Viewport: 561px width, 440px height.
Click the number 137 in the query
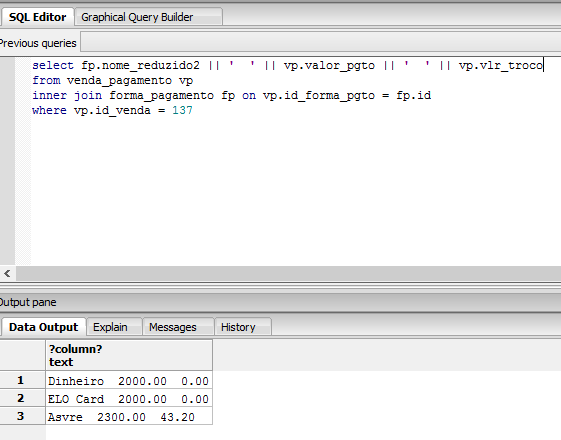(x=182, y=111)
